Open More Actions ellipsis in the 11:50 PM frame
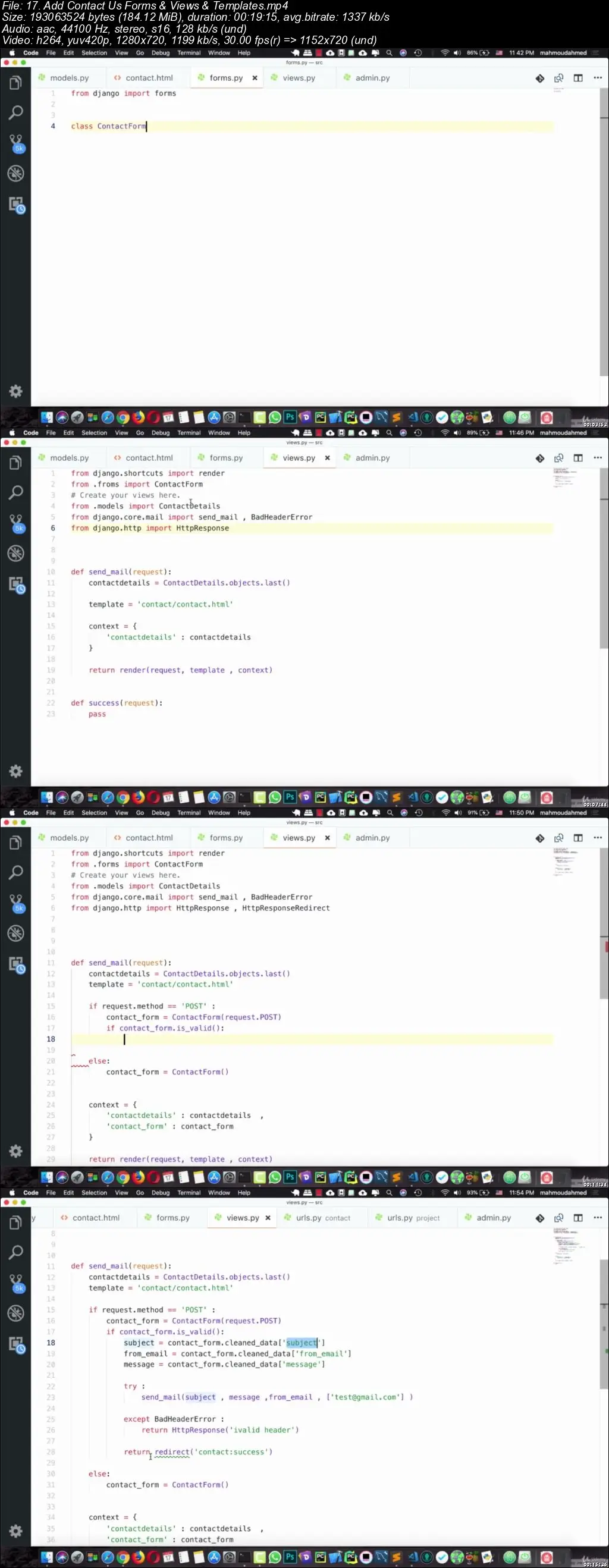Screen dimensions: 609x1568 click(x=598, y=838)
